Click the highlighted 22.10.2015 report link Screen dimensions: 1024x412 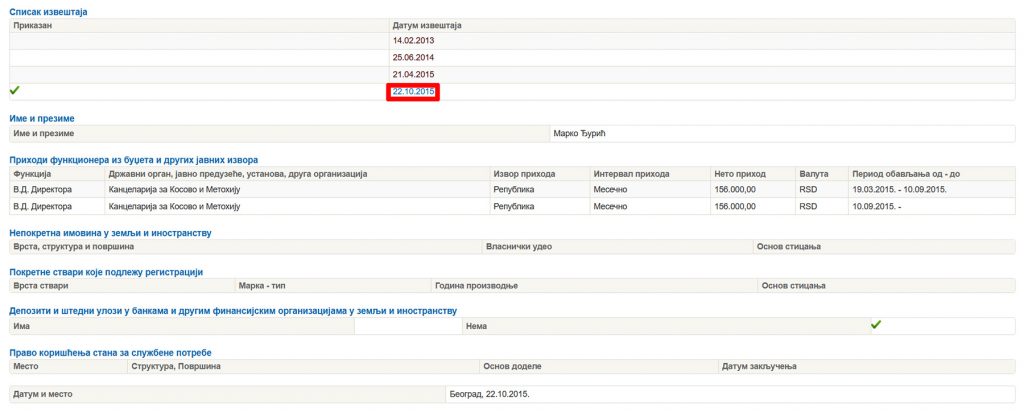click(414, 92)
